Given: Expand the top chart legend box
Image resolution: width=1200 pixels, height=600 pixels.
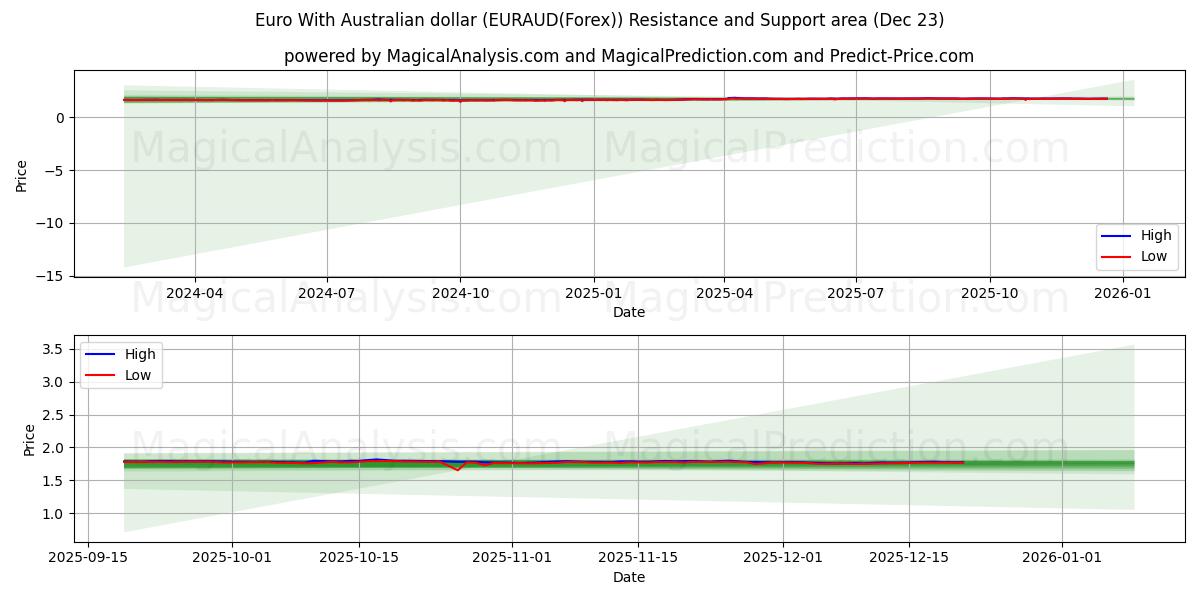Looking at the screenshot, I should pos(1139,245).
